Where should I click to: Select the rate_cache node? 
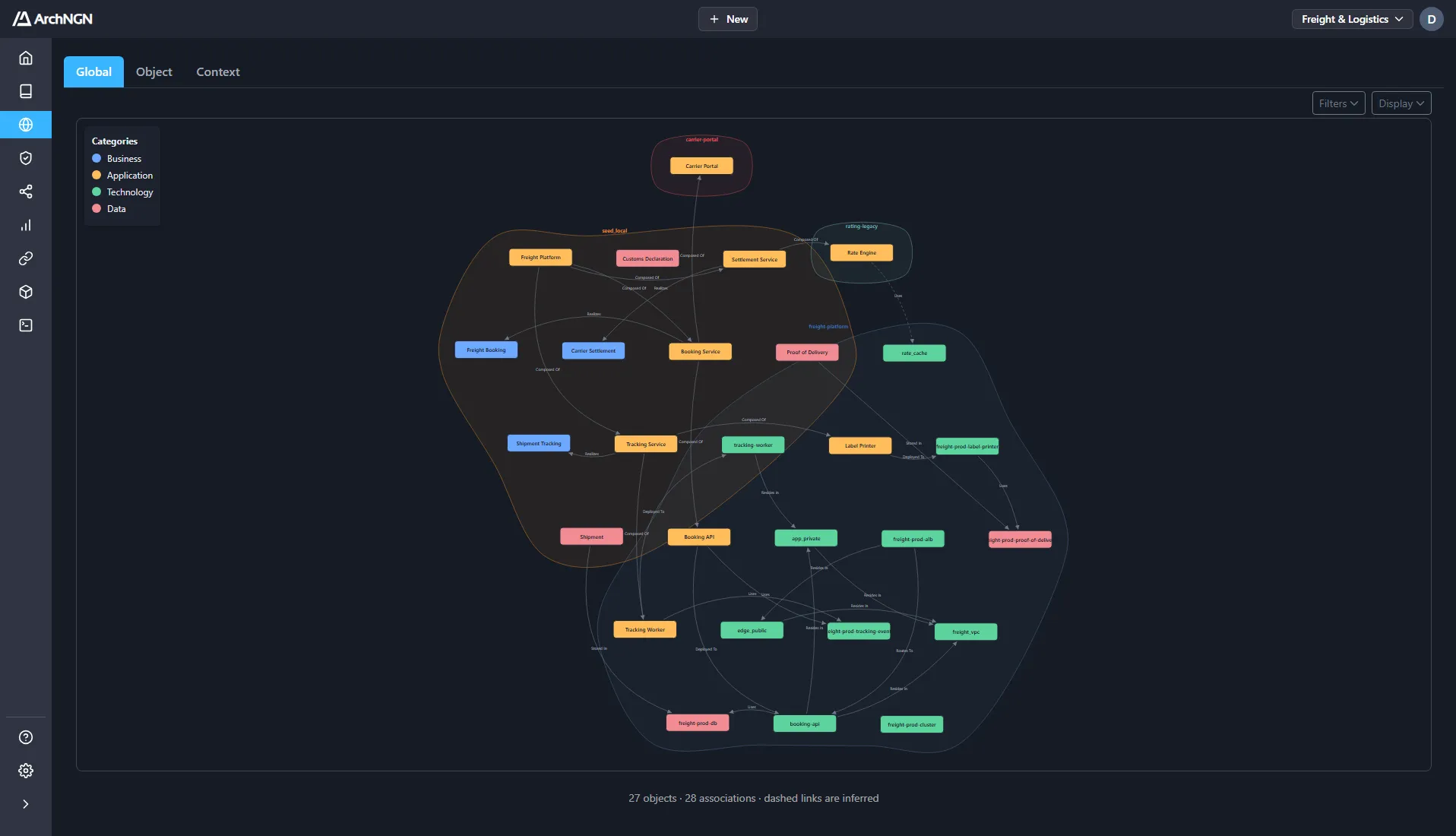coord(914,353)
